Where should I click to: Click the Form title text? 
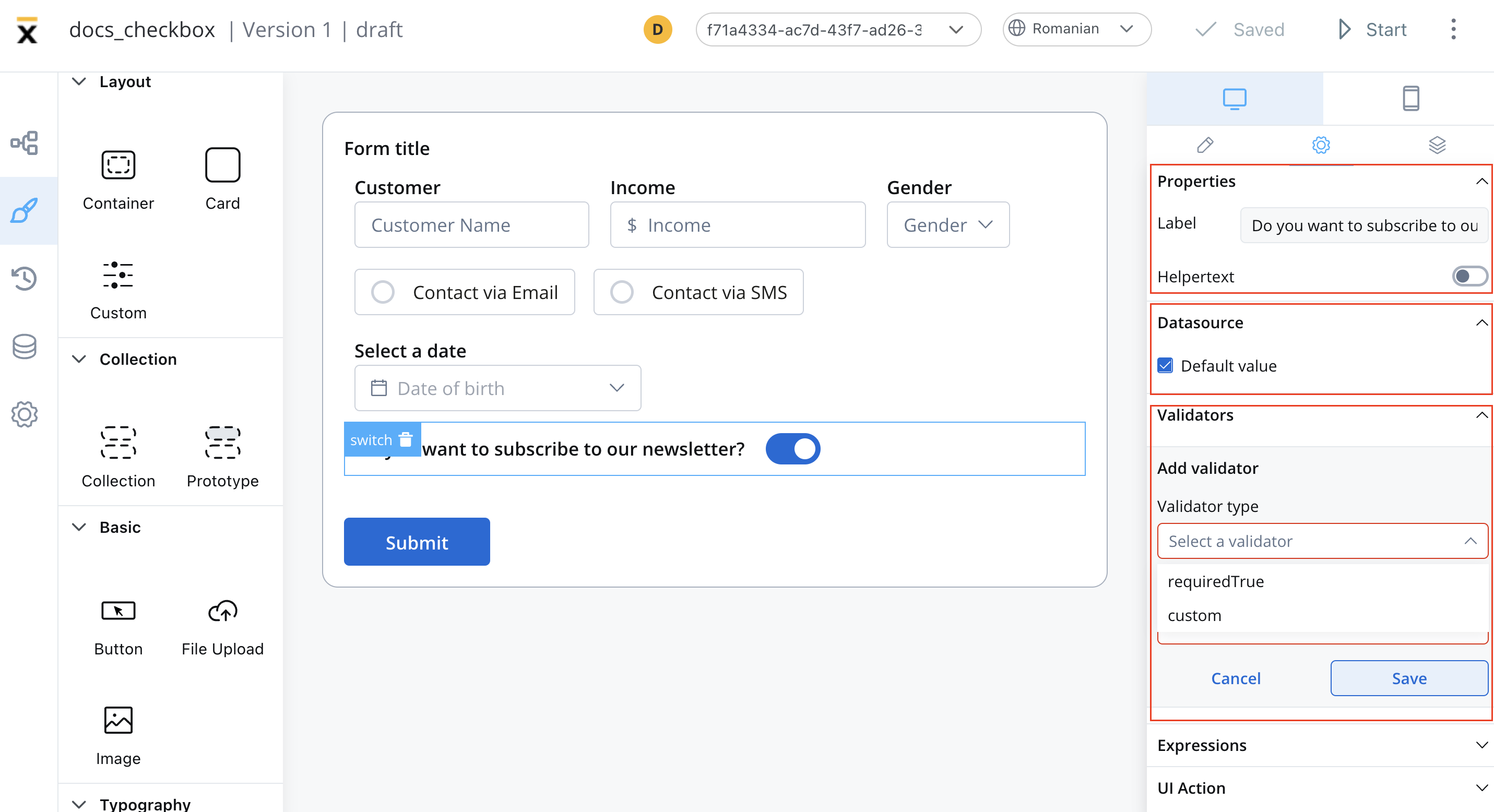pos(387,148)
